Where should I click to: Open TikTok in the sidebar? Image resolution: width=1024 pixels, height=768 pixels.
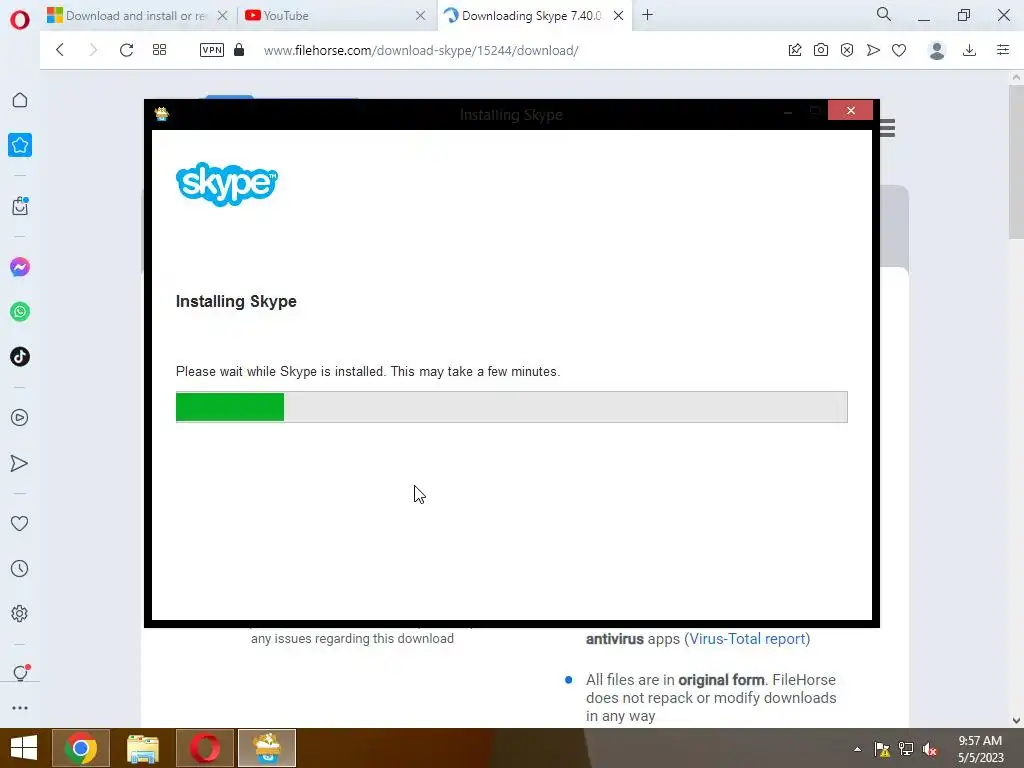tap(20, 357)
